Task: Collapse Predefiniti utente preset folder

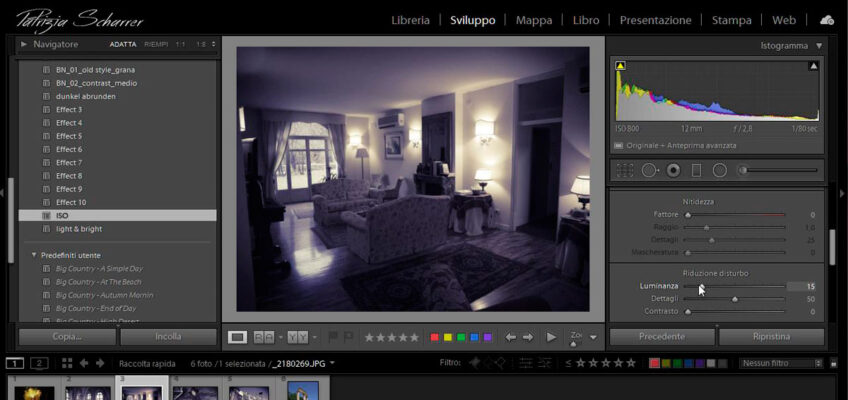Action: (x=34, y=255)
